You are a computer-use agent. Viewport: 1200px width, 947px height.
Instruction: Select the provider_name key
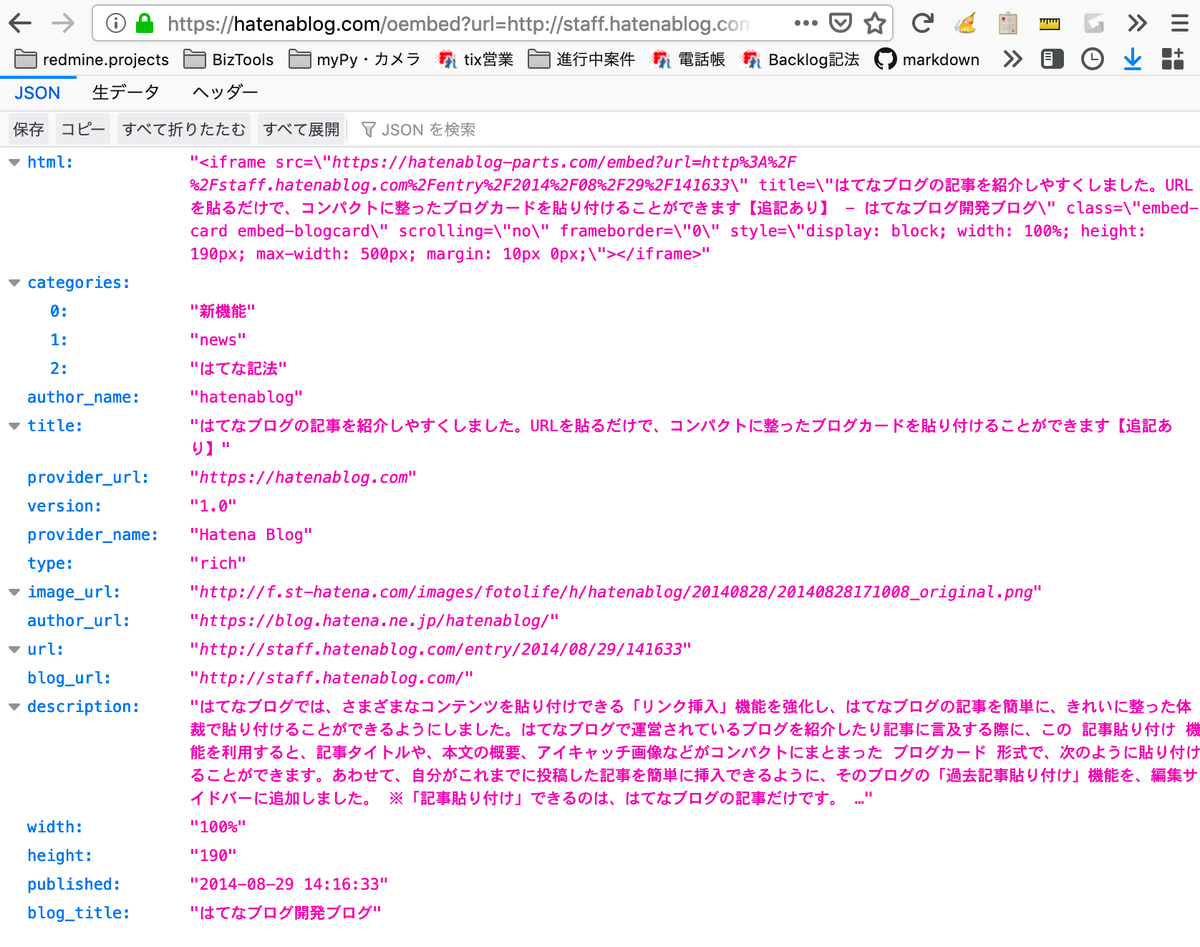92,535
